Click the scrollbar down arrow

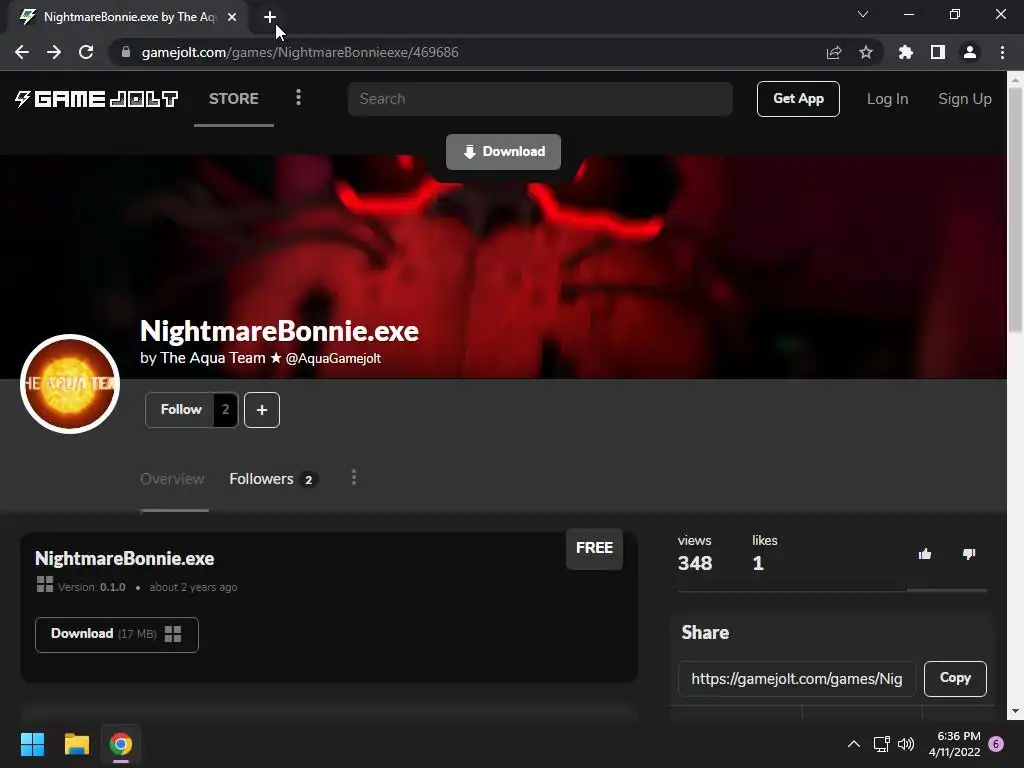tap(1016, 711)
